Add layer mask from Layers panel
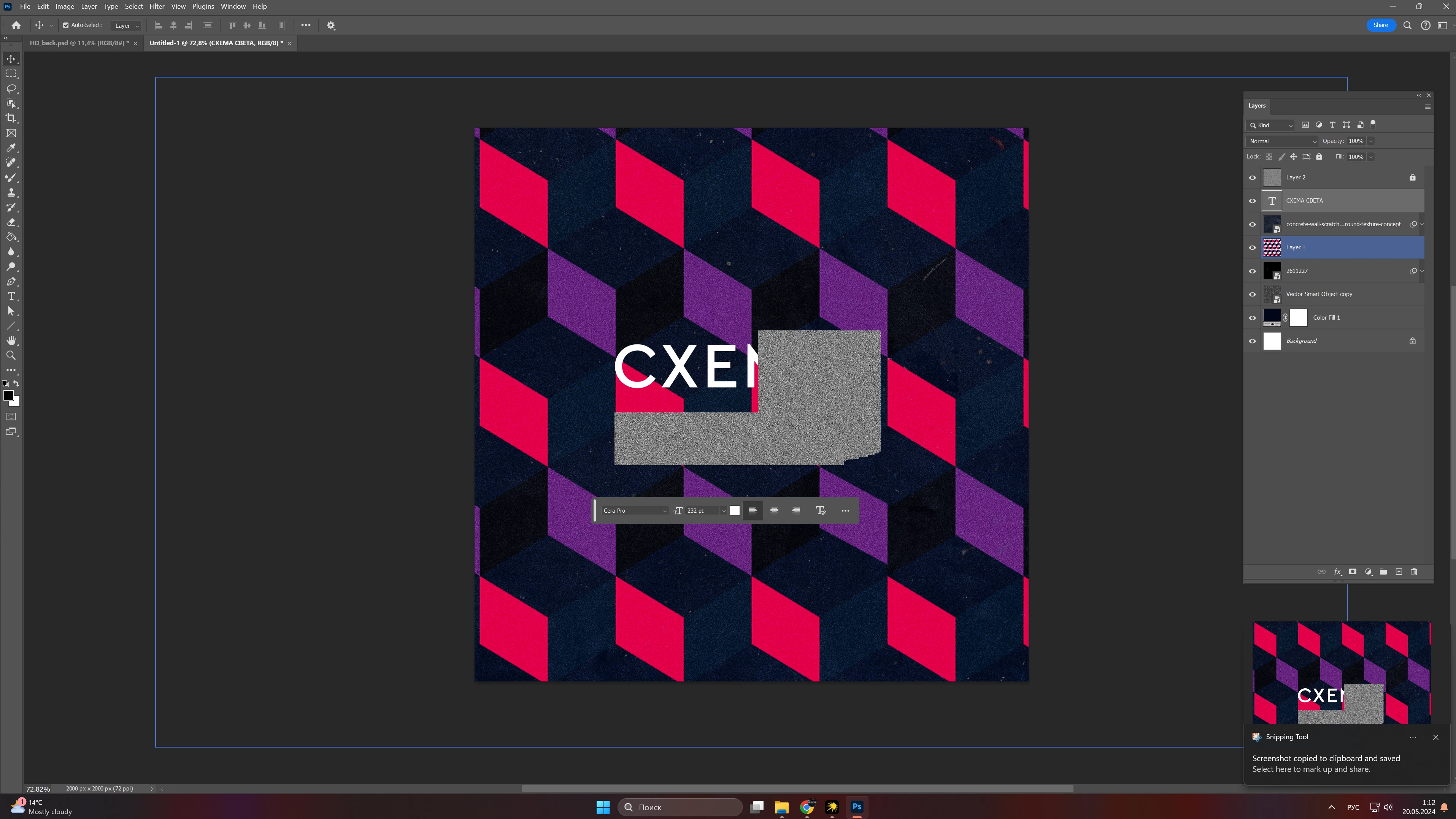1456x819 pixels. tap(1353, 572)
